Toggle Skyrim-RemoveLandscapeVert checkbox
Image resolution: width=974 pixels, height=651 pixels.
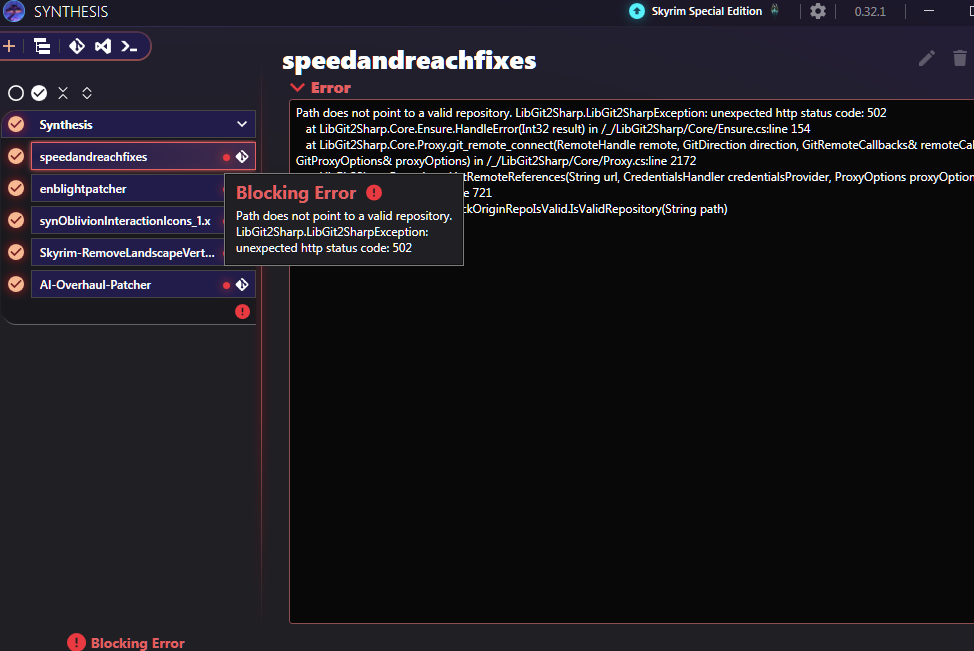pyautogui.click(x=16, y=252)
